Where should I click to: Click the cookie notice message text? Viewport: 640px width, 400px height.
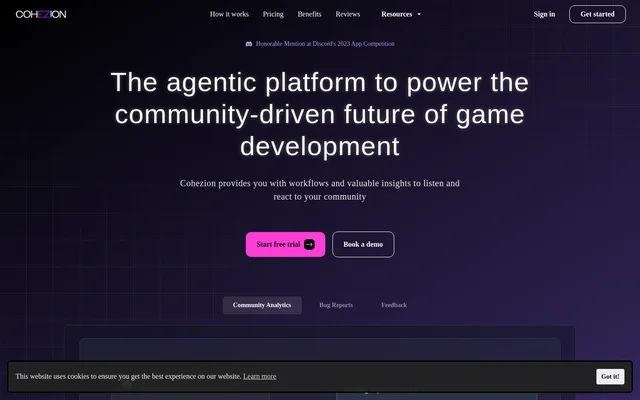pyautogui.click(x=128, y=376)
